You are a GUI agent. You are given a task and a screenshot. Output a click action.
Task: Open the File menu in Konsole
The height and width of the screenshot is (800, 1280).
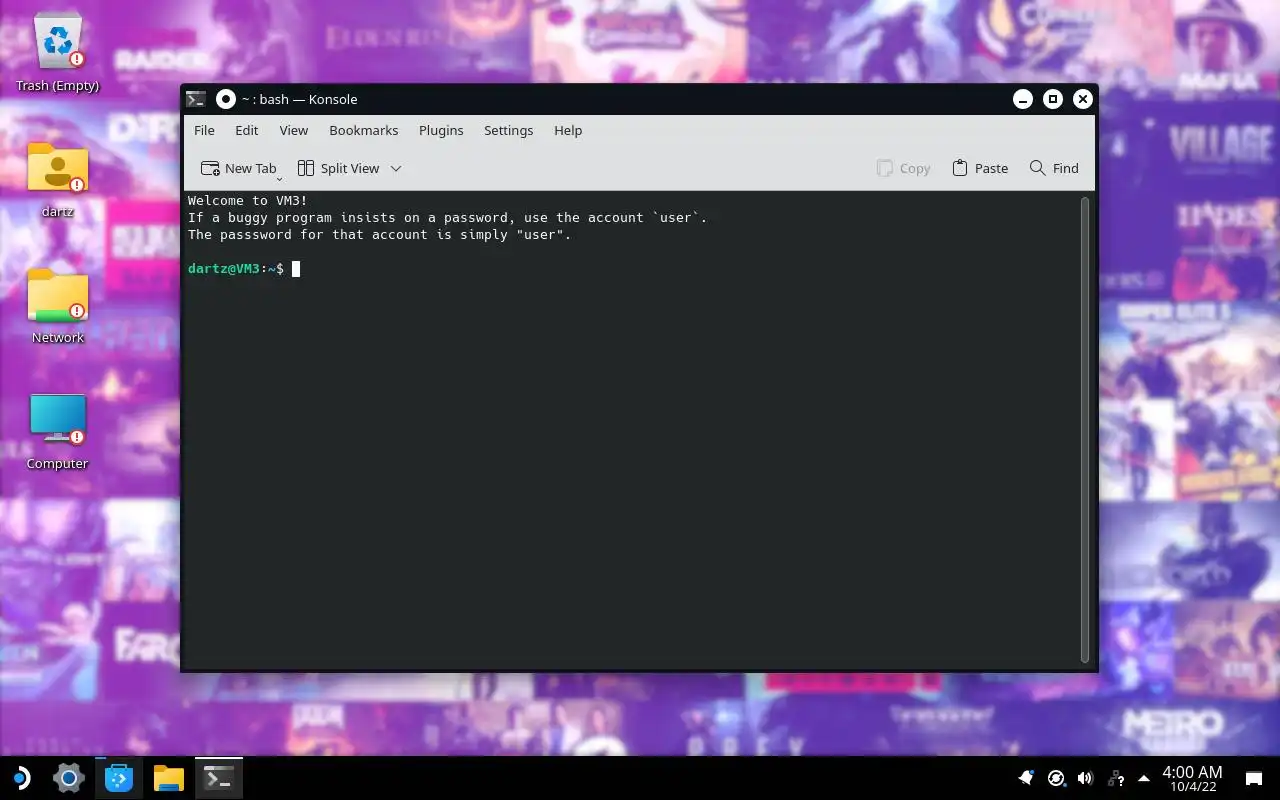click(x=204, y=130)
